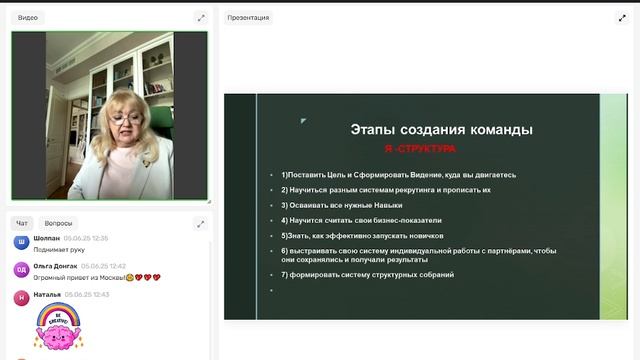Image resolution: width=640 pixels, height=360 pixels.
Task: Click the timestamp 05.06.25 12:42
Action: [x=103, y=266]
